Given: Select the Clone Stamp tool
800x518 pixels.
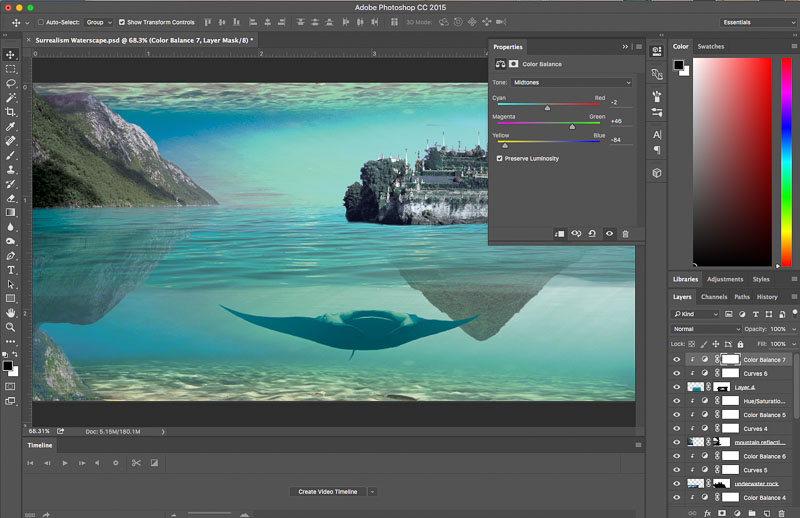Looking at the screenshot, I should pyautogui.click(x=10, y=169).
